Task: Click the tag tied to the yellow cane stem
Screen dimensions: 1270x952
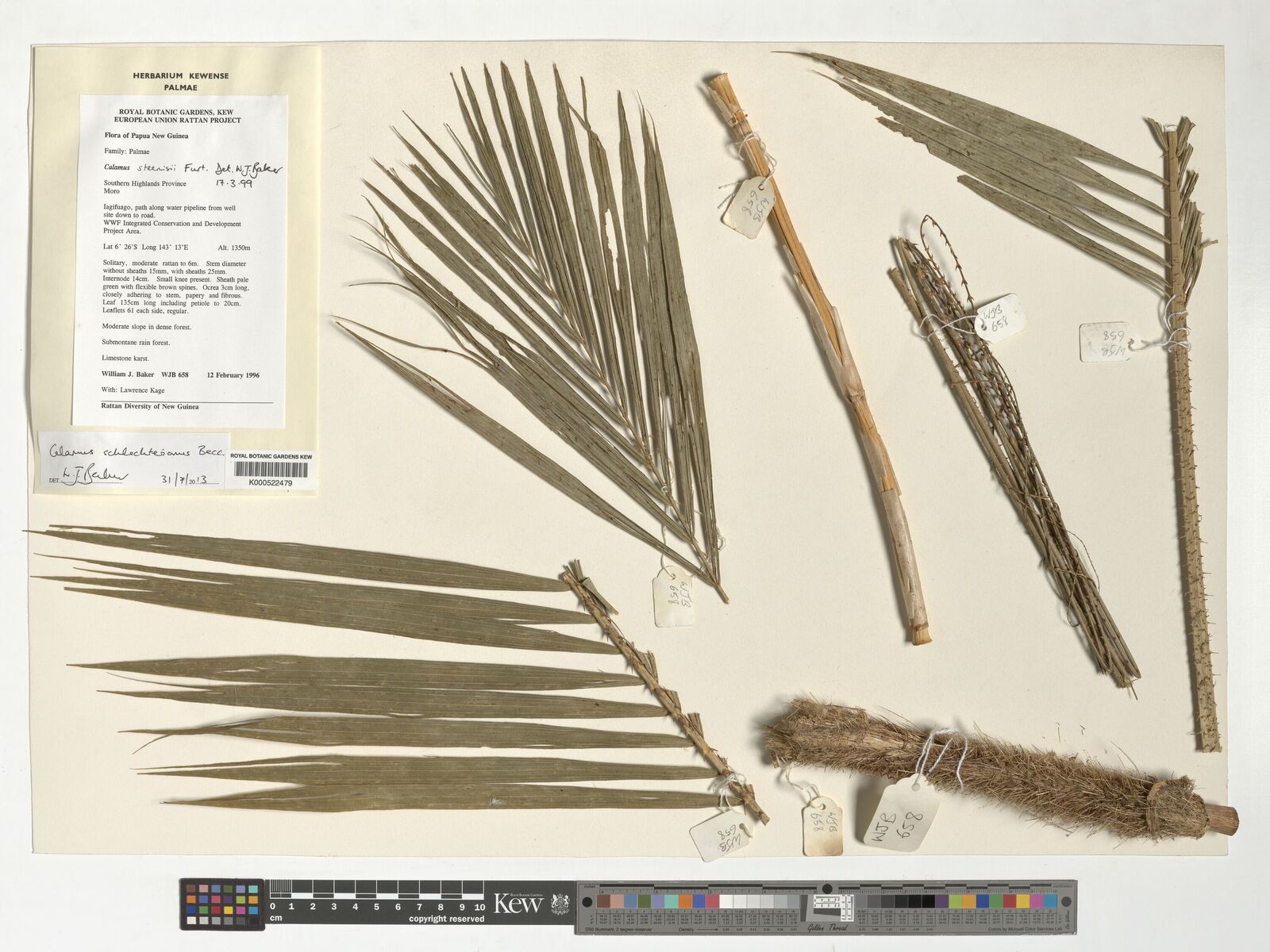Action: [x=746, y=205]
